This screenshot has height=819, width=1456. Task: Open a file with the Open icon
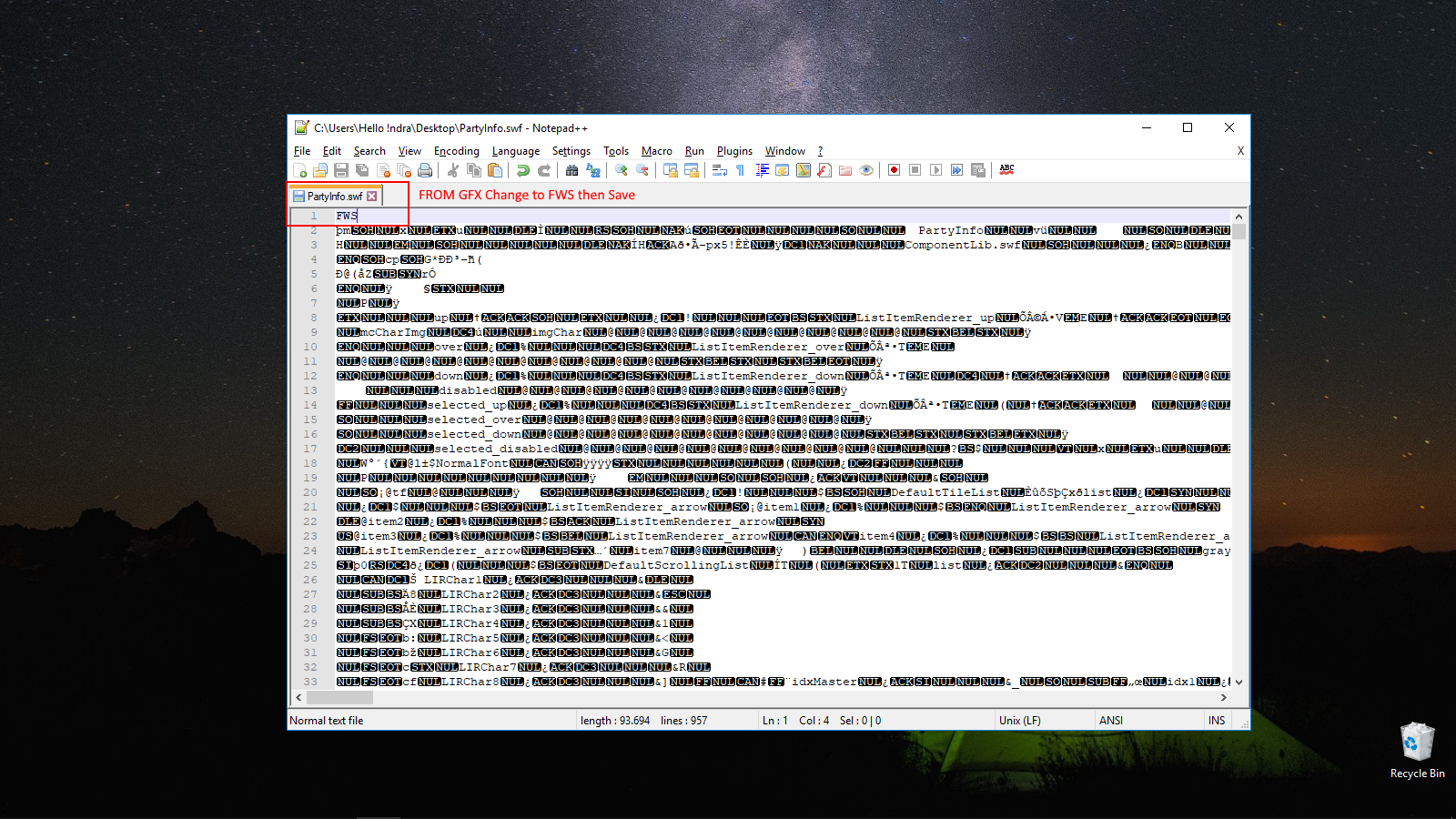tap(320, 170)
